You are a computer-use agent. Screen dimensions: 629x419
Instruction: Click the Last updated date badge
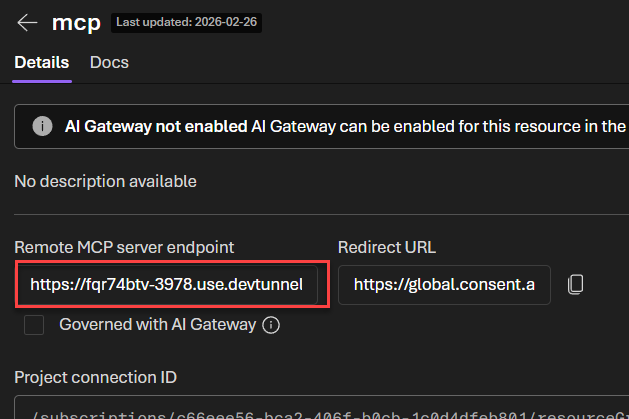[185, 23]
